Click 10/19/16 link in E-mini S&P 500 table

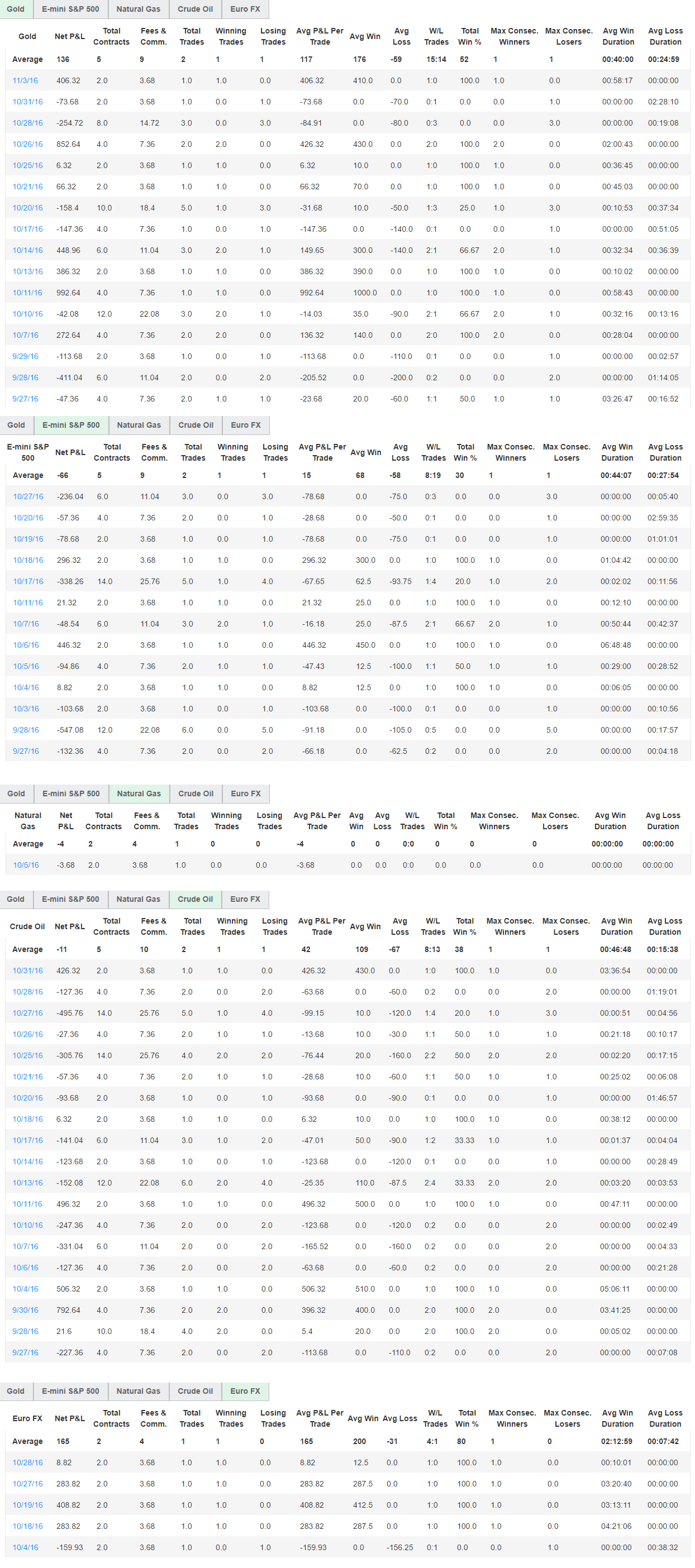28,539
